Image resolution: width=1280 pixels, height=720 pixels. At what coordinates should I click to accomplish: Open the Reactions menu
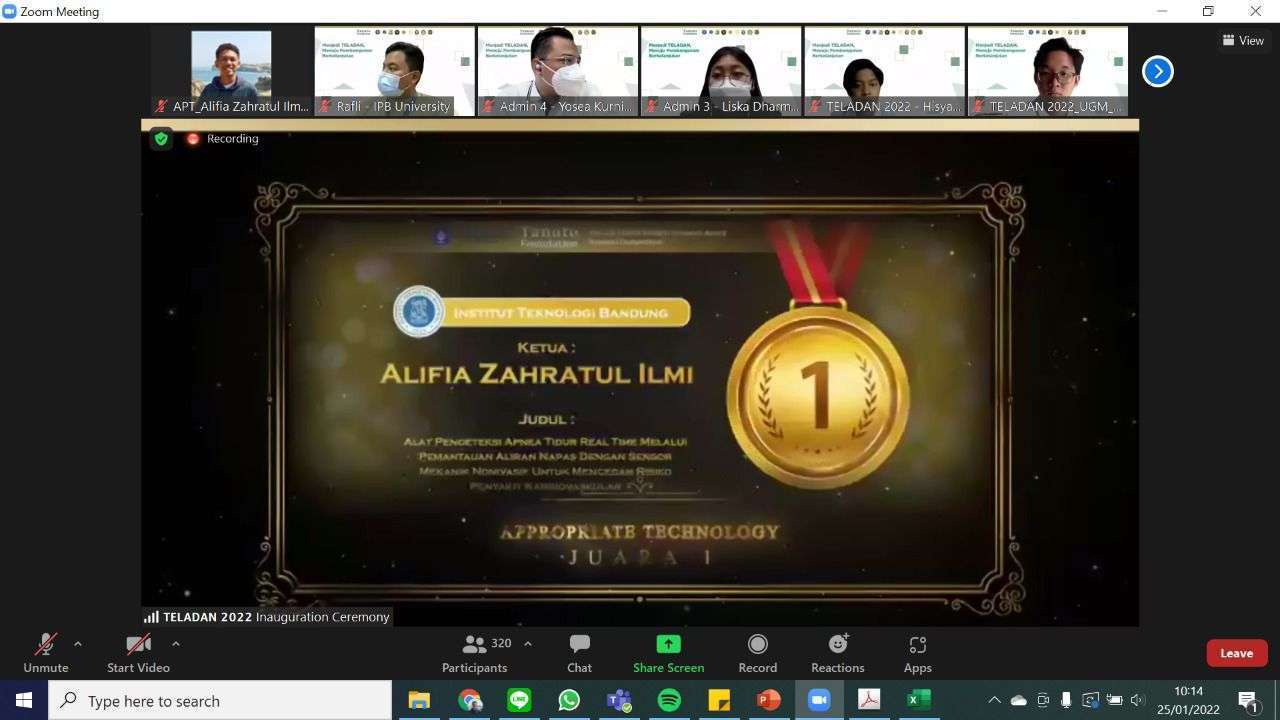point(838,653)
